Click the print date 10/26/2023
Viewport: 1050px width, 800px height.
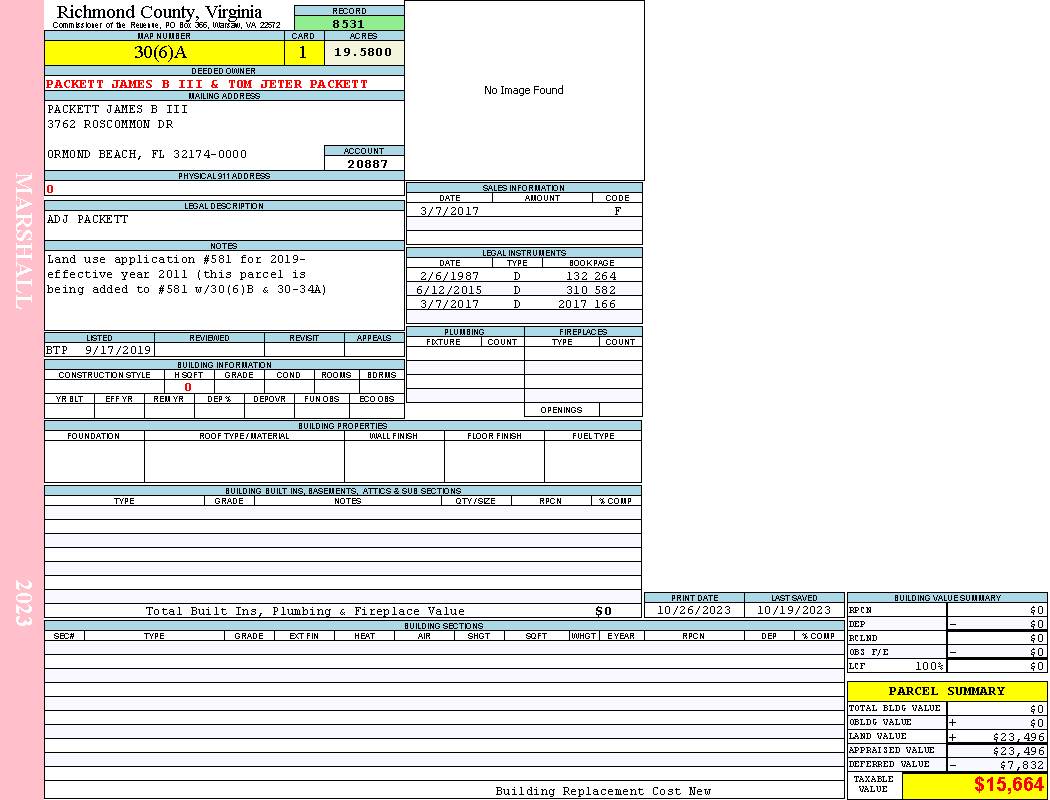(693, 610)
